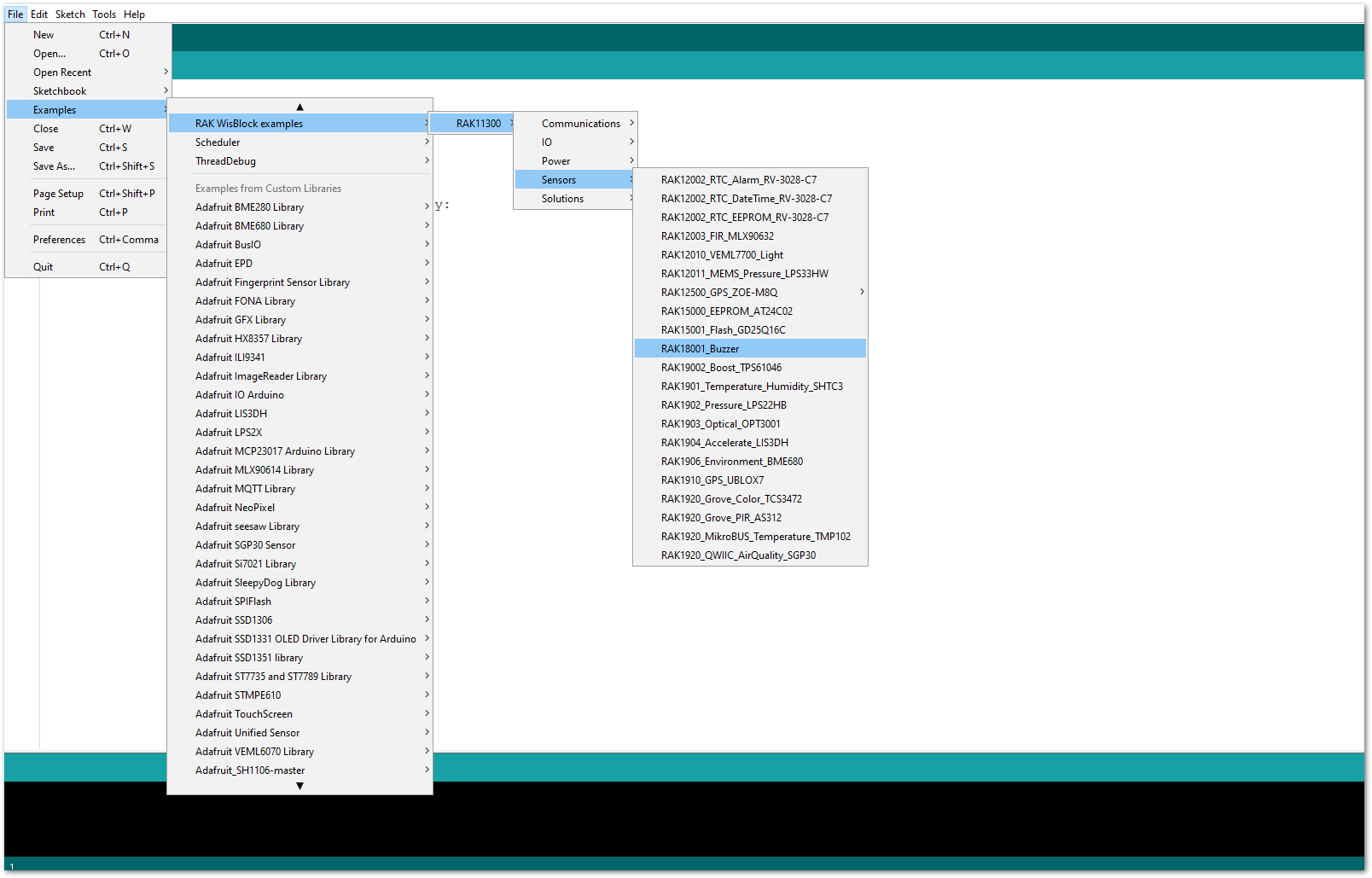Open Adafruit GFX Library examples
The image size is (1372, 878).
(299, 320)
